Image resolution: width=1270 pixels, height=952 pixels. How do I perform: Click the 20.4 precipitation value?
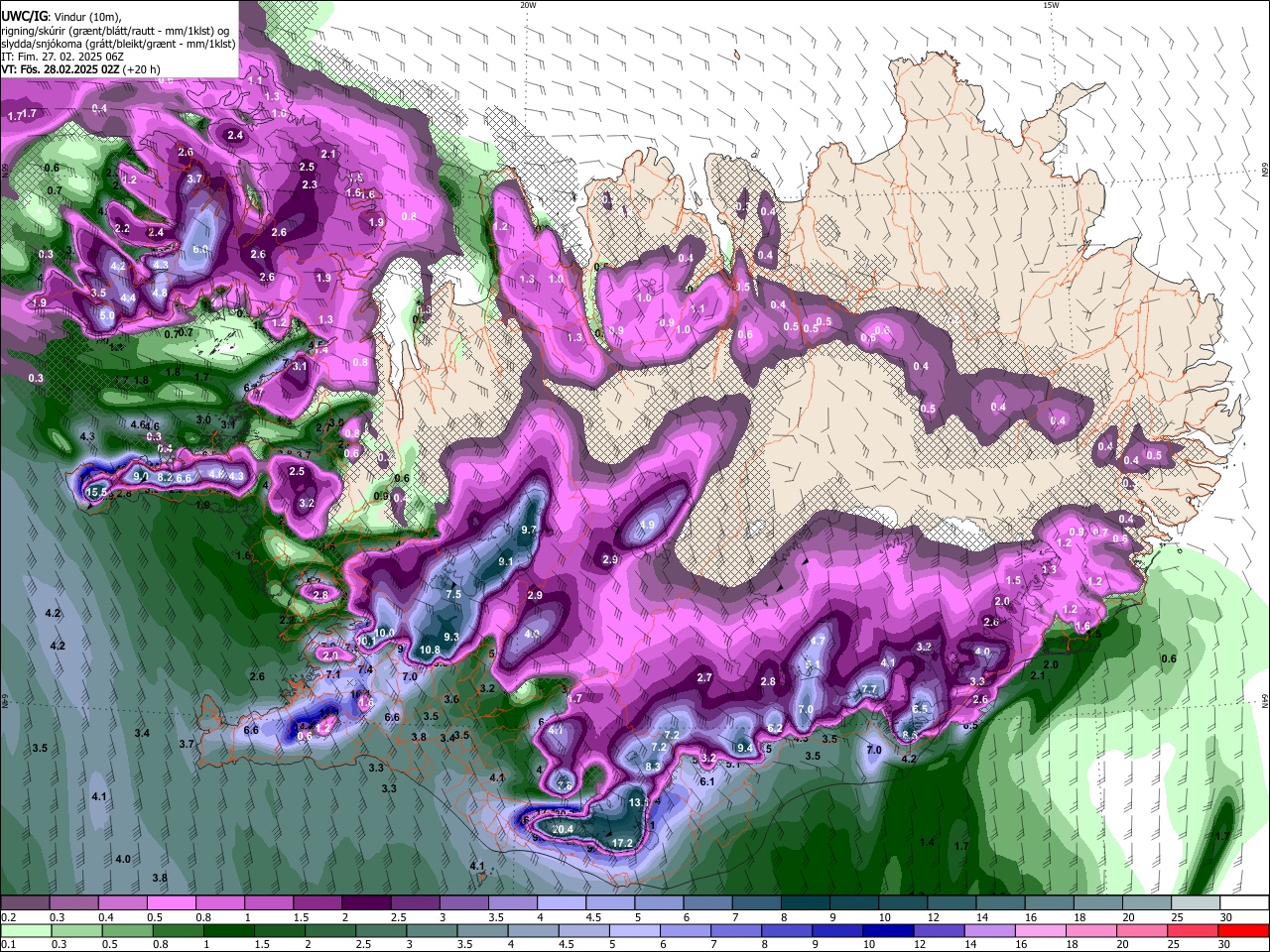[x=563, y=829]
